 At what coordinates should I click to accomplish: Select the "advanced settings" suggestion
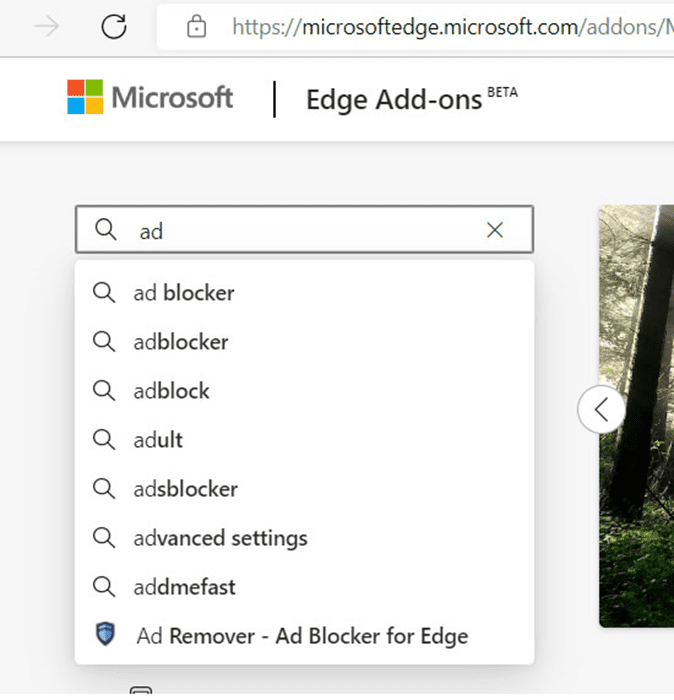220,538
